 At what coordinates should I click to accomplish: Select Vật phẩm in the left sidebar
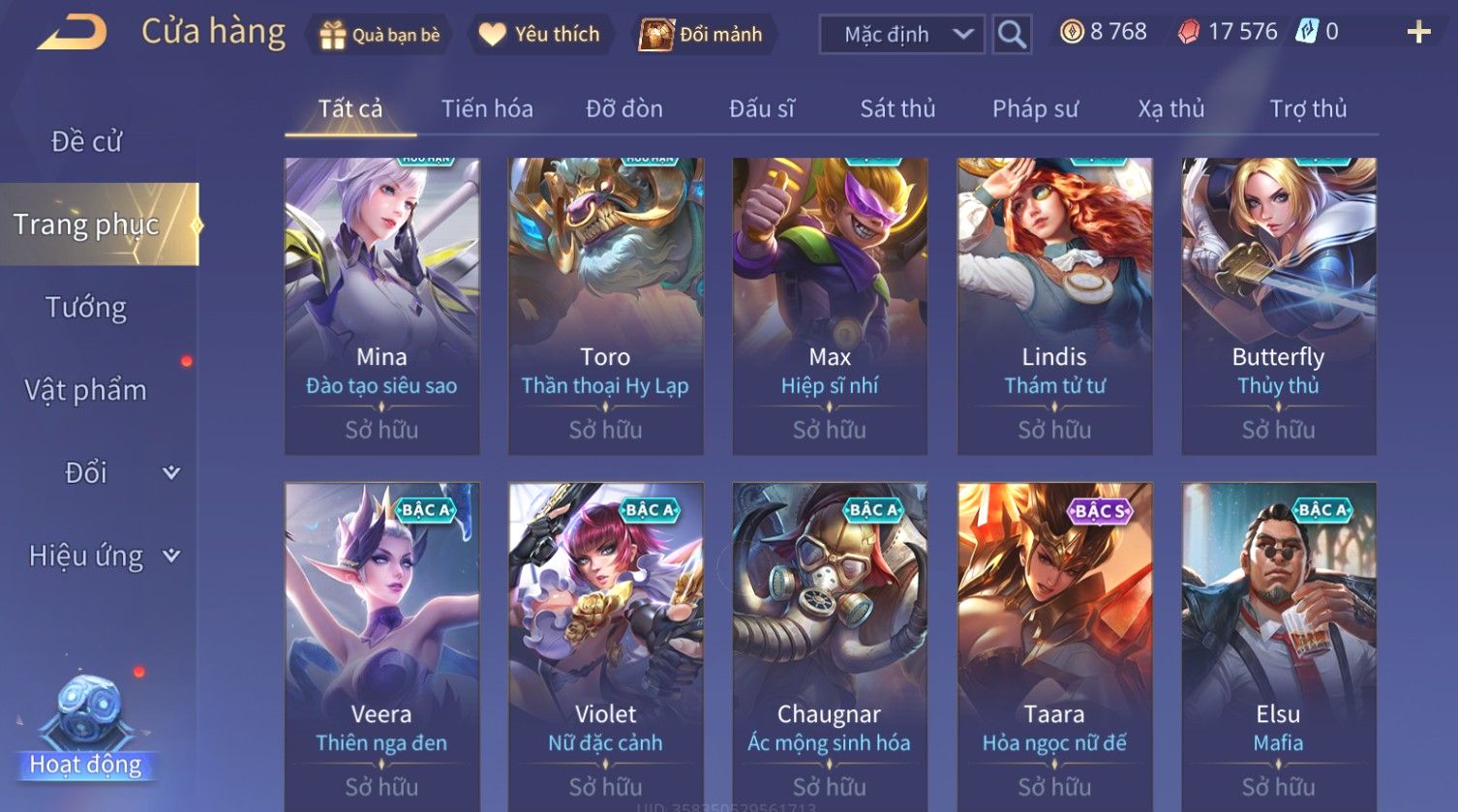(x=86, y=390)
